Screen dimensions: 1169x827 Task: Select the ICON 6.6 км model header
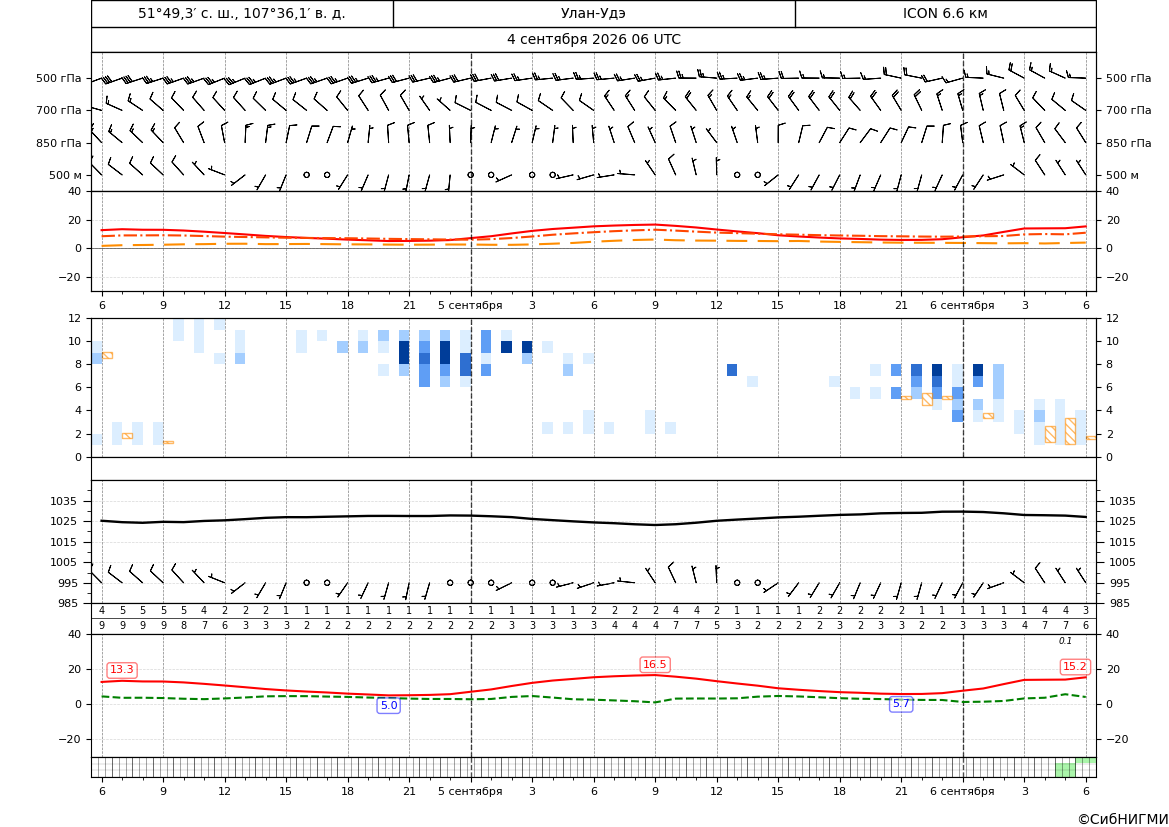[945, 13]
